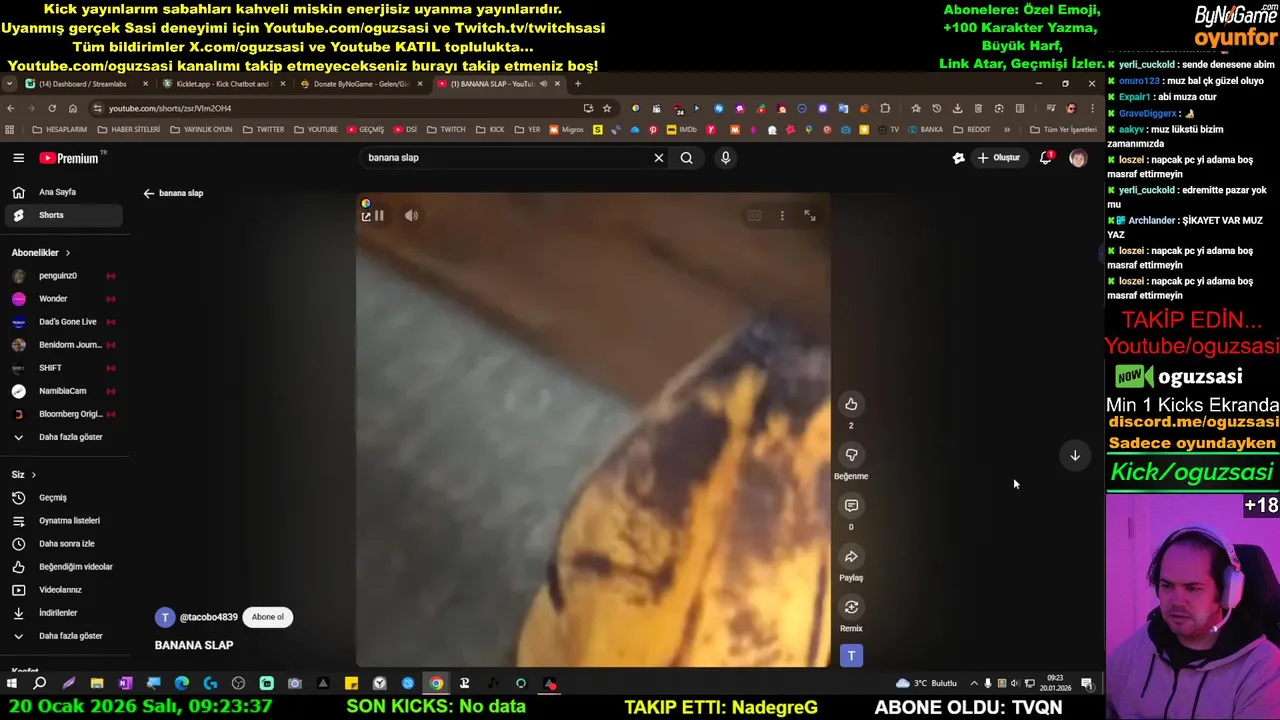Open Geçmiş watch history
Screen dimensions: 1280x720
pos(62,498)
